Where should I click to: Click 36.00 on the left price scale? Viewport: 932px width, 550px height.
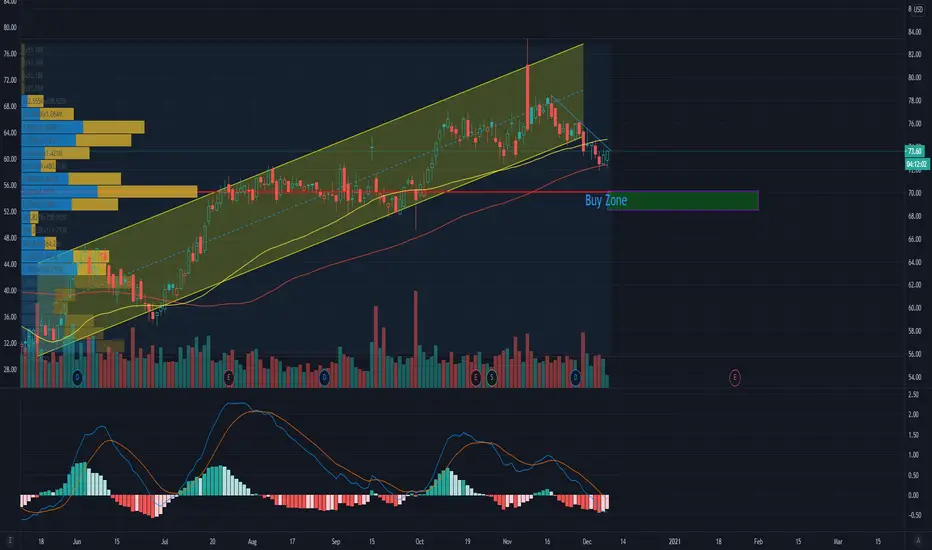(x=10, y=317)
